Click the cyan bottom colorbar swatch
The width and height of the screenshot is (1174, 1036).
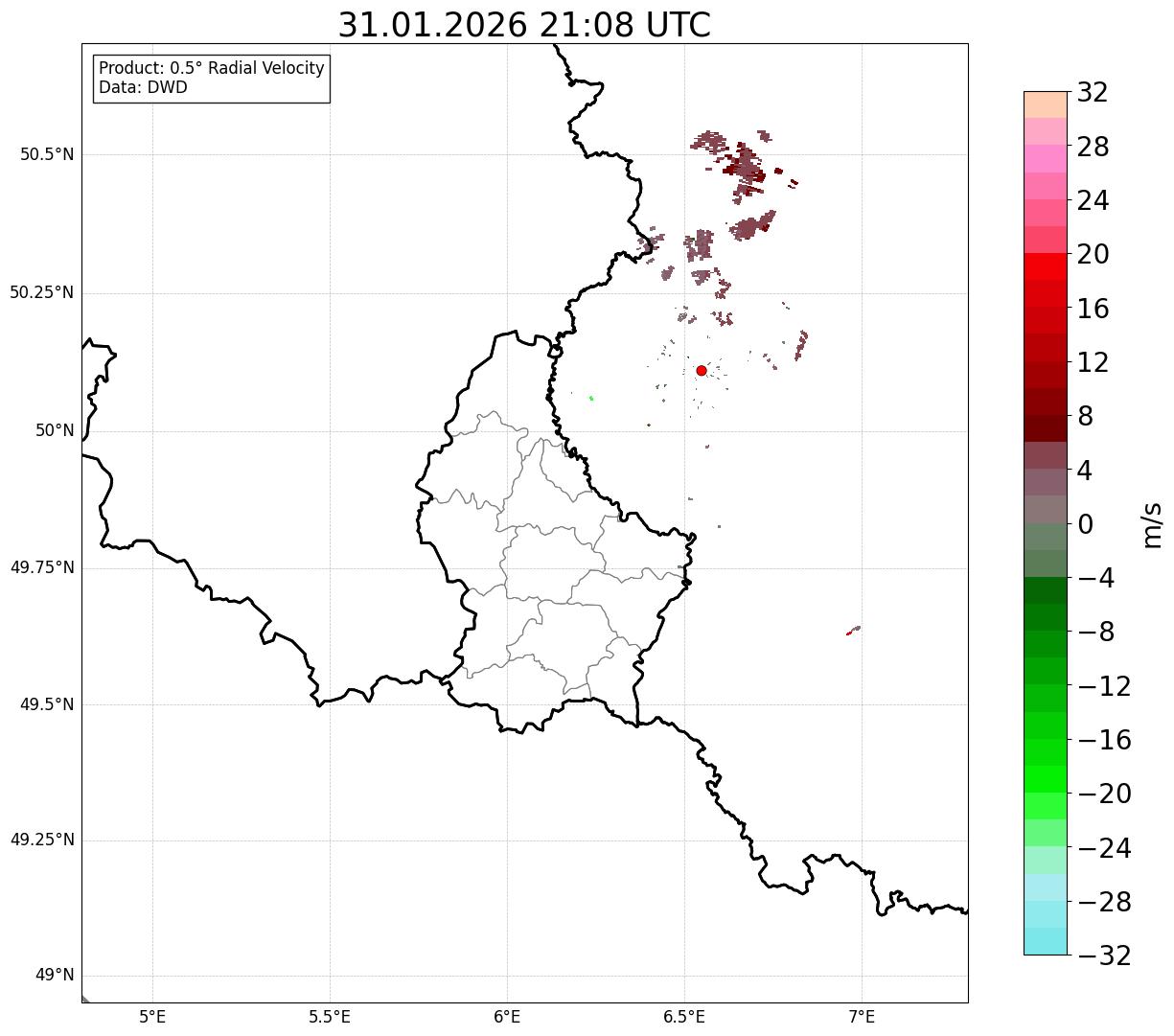click(x=1046, y=941)
